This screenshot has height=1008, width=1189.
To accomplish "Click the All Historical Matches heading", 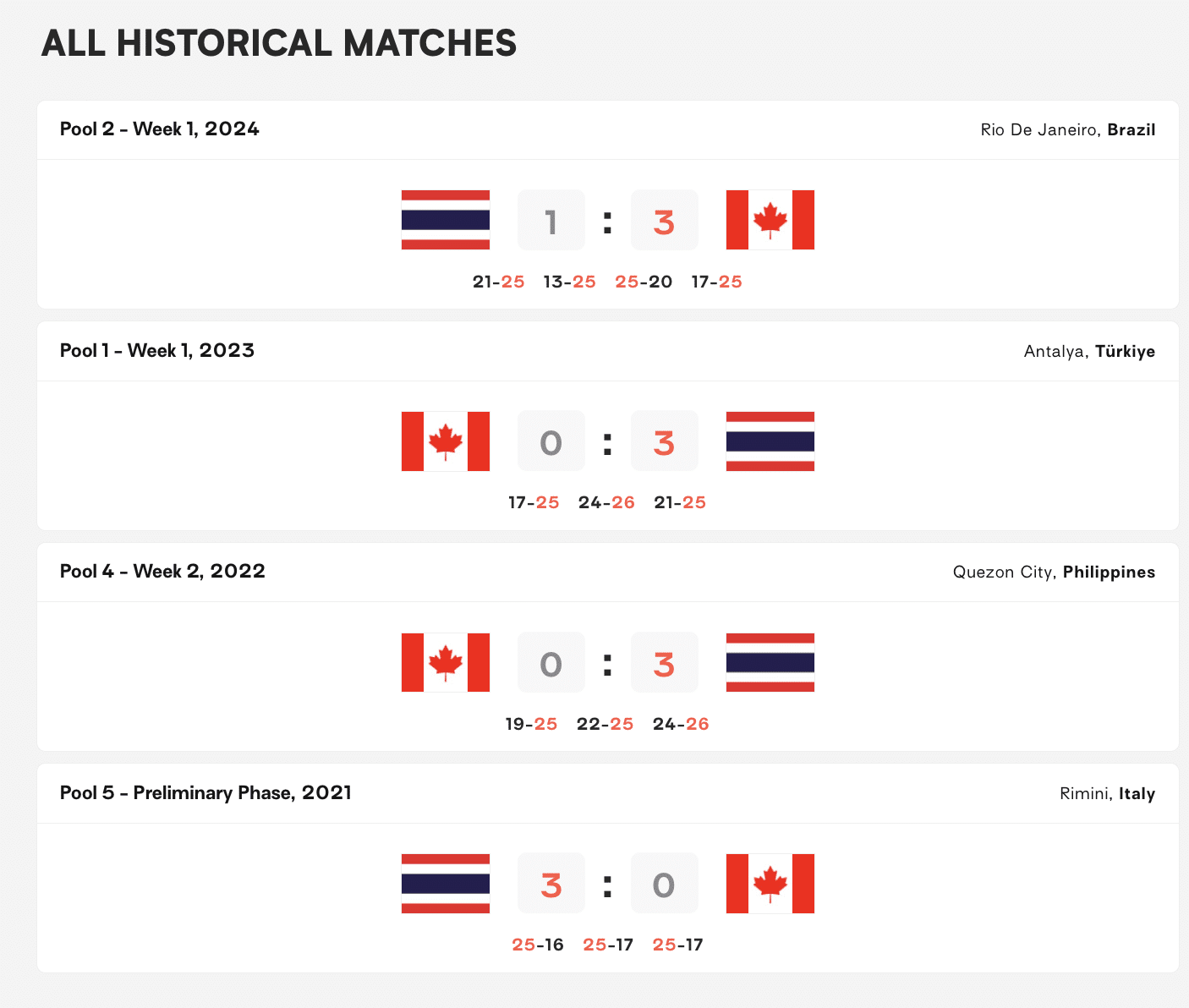I will coord(278,43).
